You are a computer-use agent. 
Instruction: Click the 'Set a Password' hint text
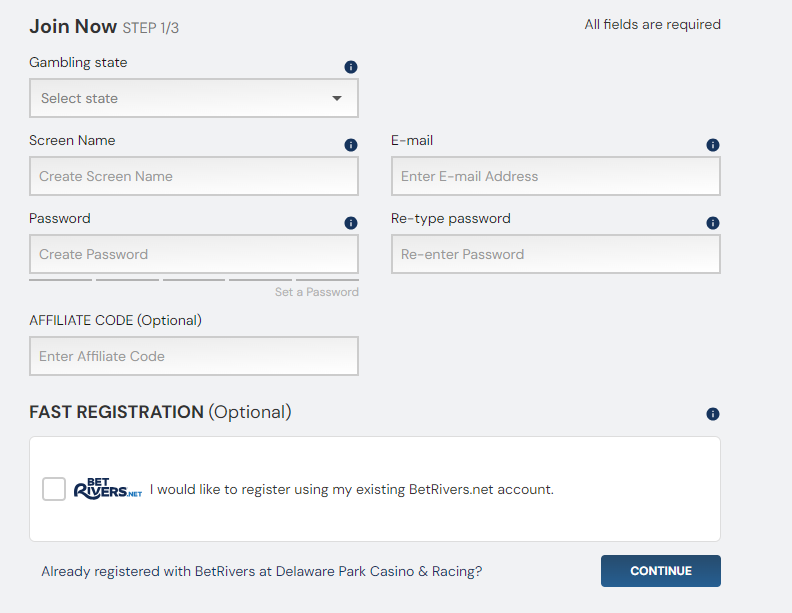point(317,292)
